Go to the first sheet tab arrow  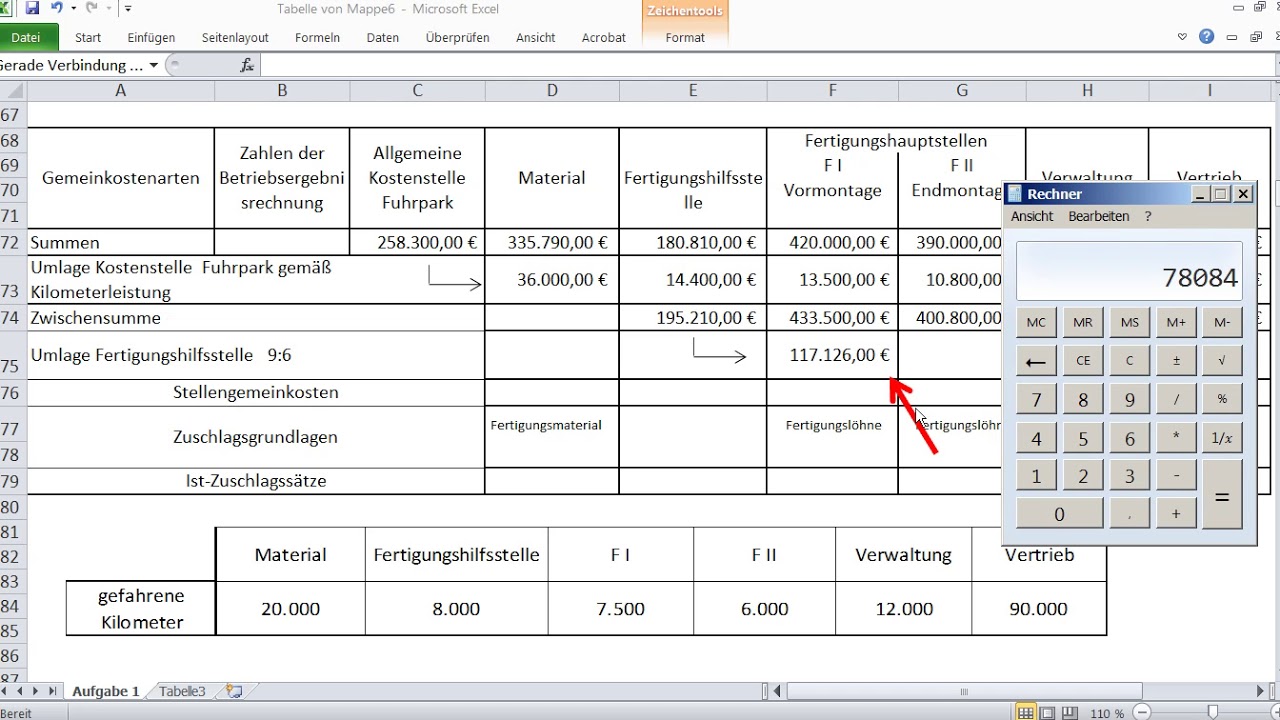6,691
